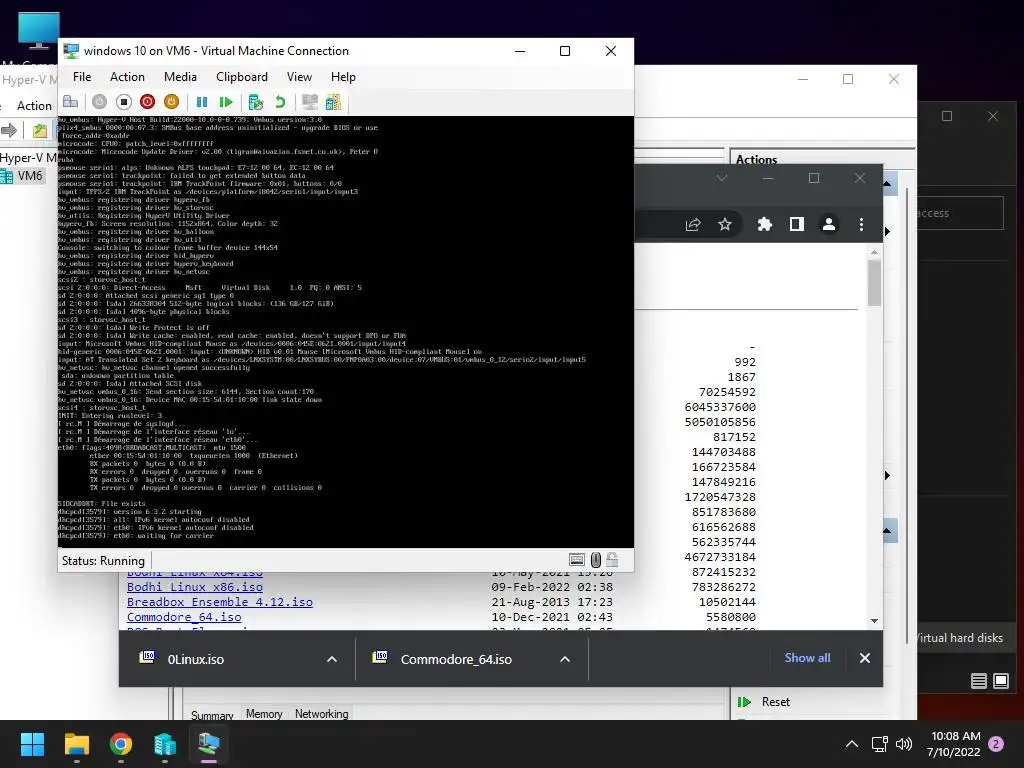Expand Chrome tab search chevron

tap(722, 178)
